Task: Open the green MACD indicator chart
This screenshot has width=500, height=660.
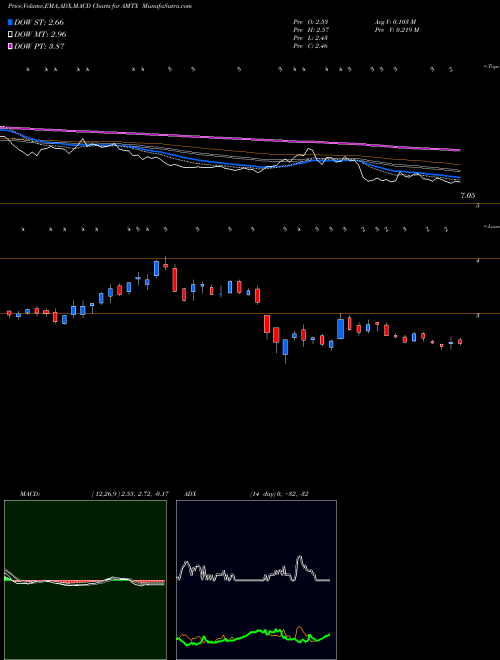Action: click(85, 580)
